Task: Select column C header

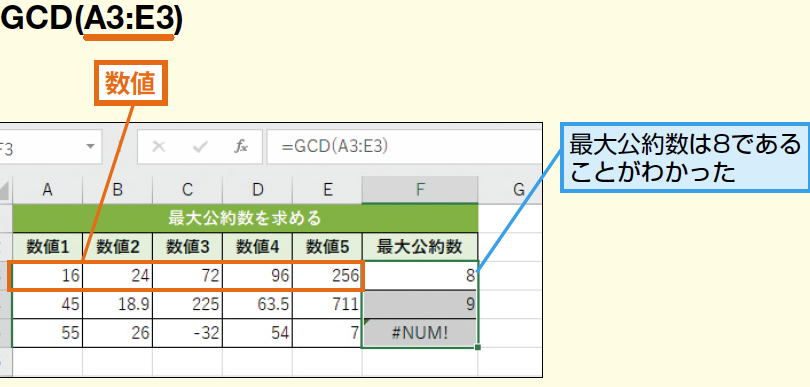Action: pyautogui.click(x=187, y=190)
